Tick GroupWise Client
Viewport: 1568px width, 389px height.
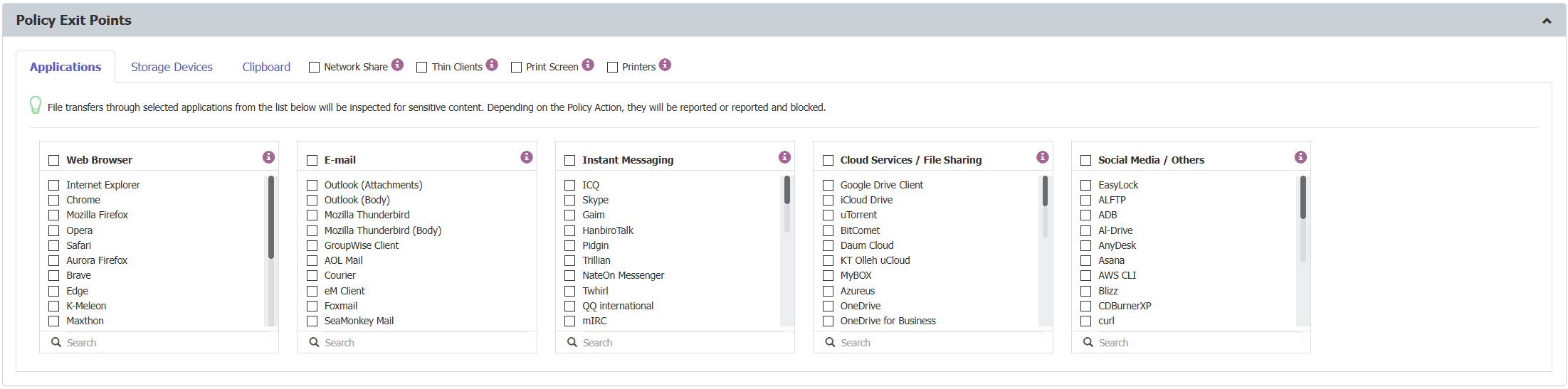click(x=312, y=245)
